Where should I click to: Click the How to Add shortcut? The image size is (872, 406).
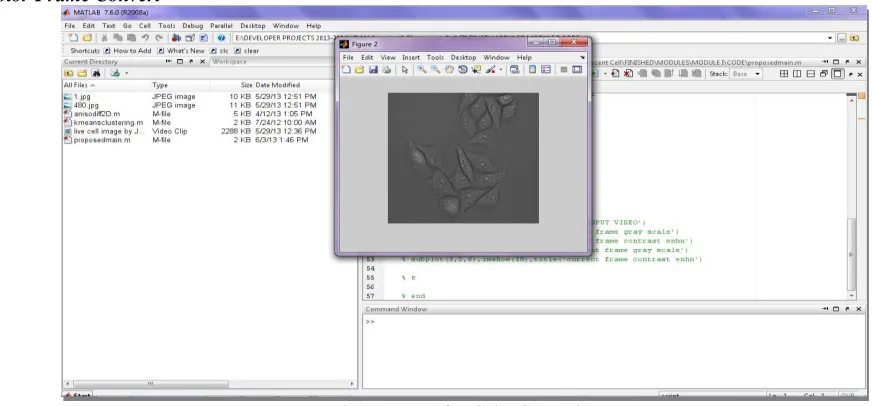(128, 51)
